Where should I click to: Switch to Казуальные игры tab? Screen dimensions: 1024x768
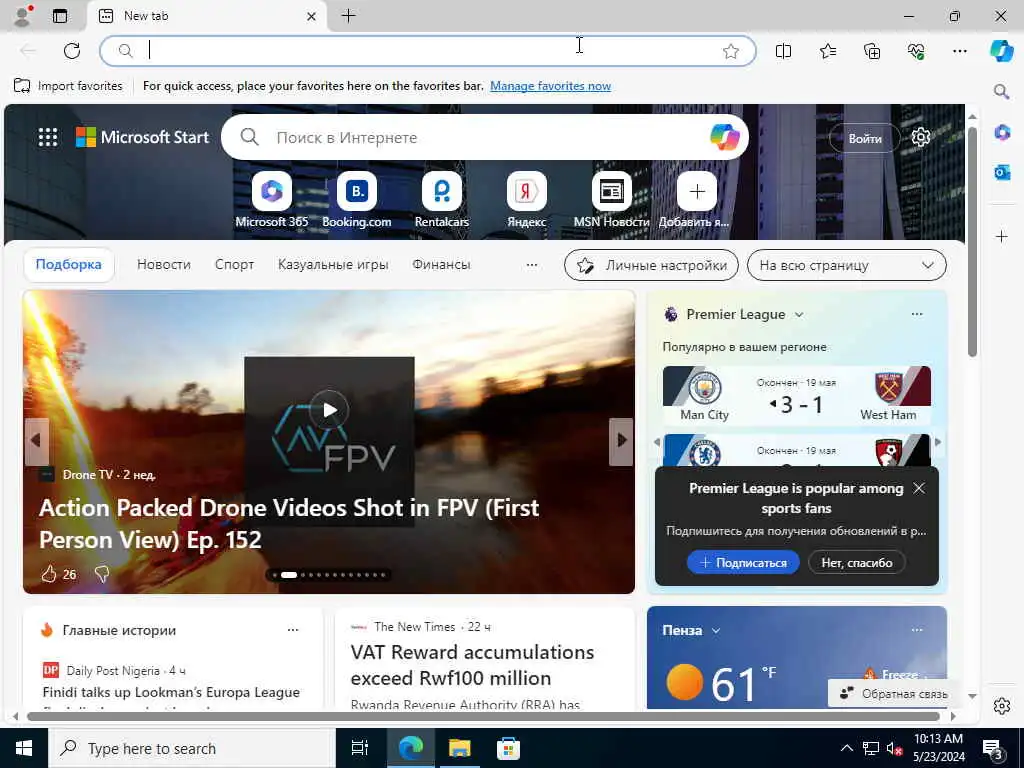pos(333,264)
